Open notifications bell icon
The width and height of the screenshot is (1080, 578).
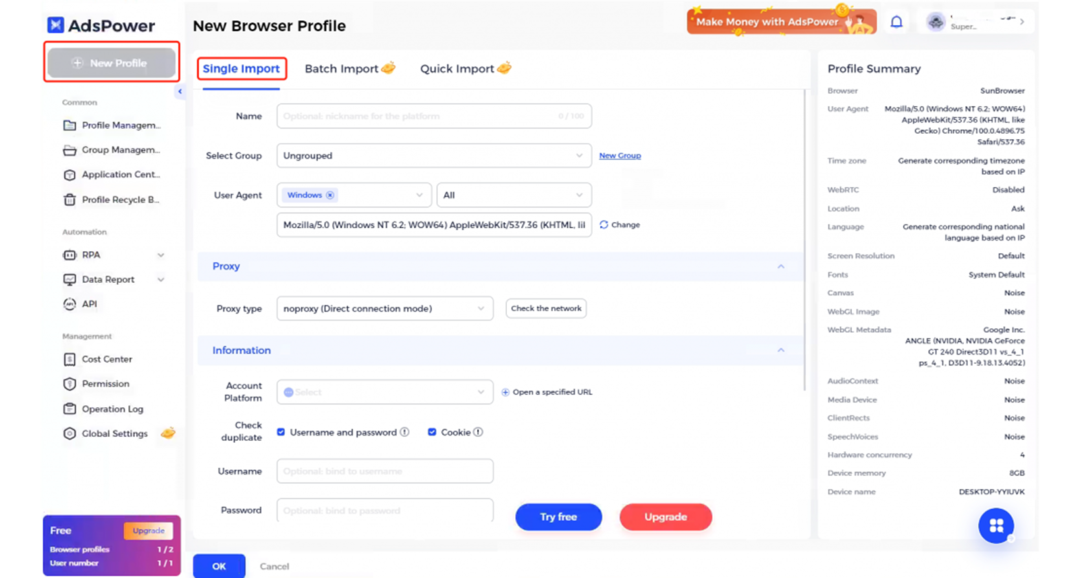896,22
